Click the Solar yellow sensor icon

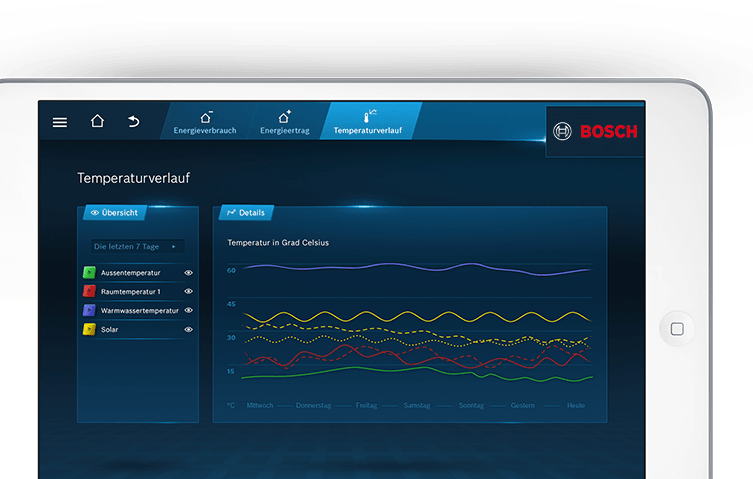[x=89, y=329]
